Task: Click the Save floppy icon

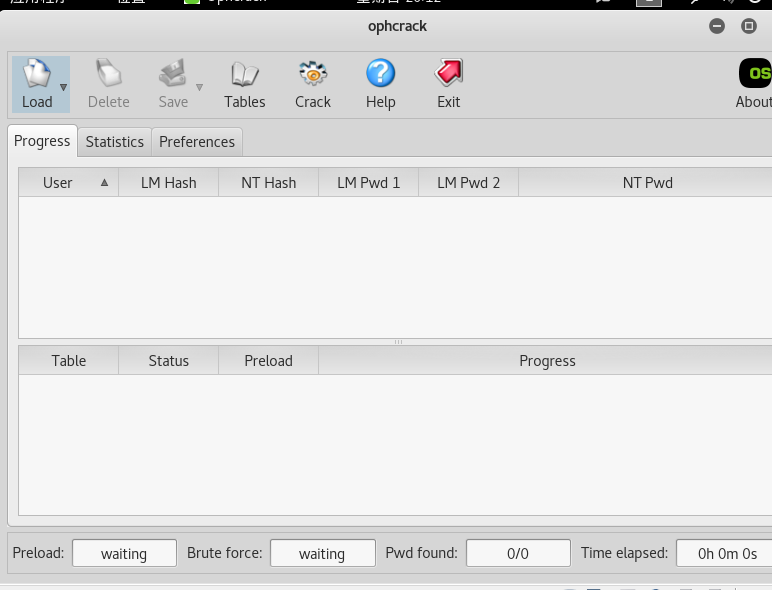Action: (173, 73)
